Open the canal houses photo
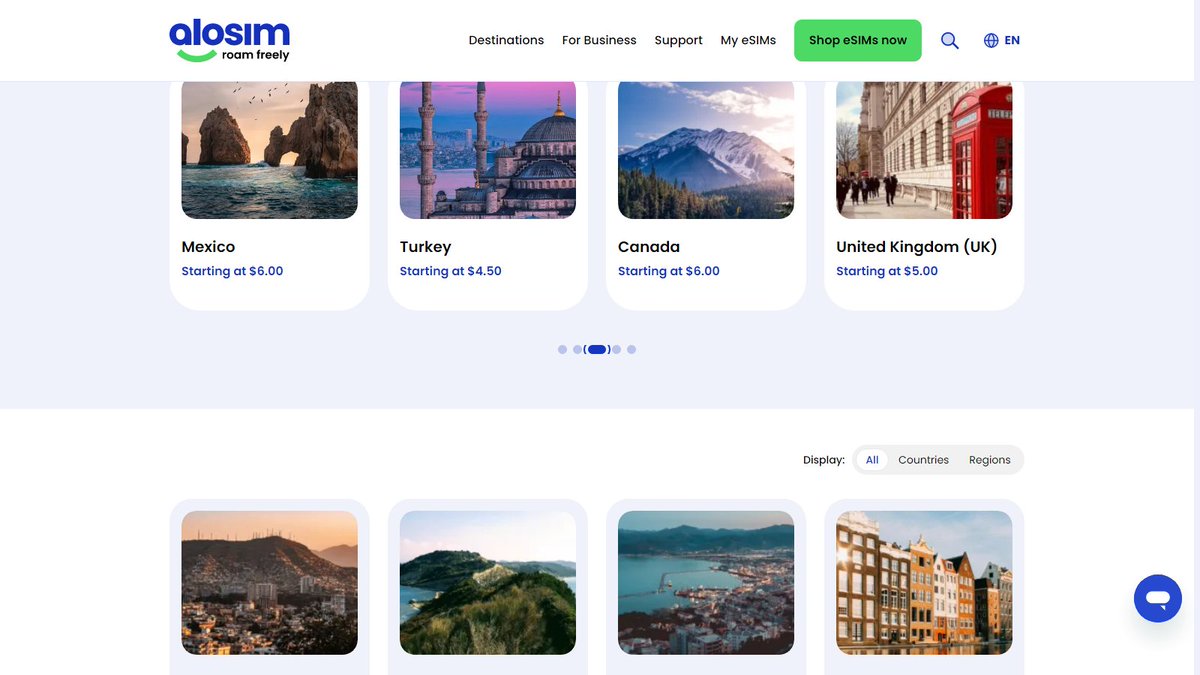Screen dimensions: 1200x675 [x=924, y=583]
